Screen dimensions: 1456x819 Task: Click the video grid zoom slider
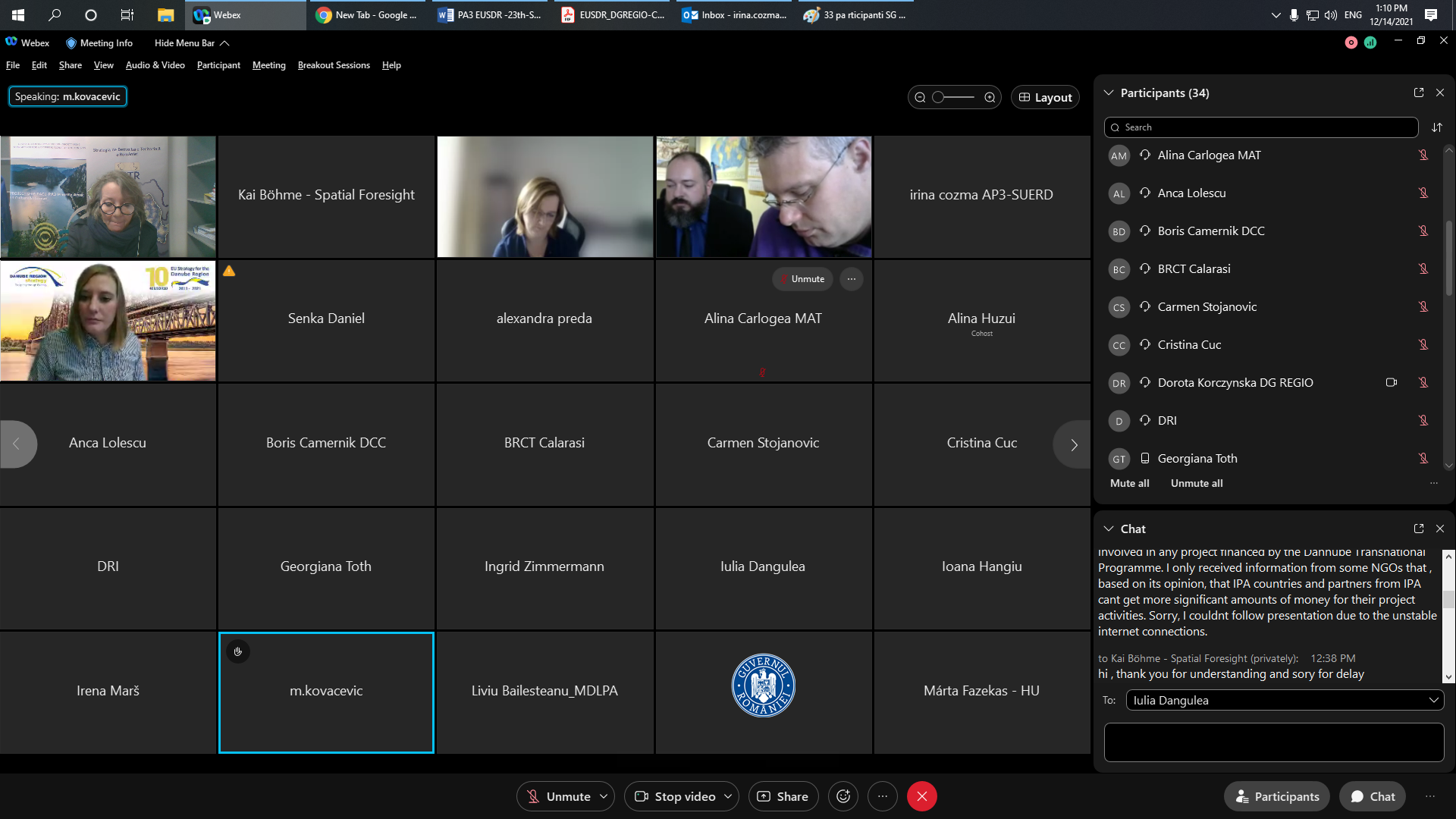(954, 97)
